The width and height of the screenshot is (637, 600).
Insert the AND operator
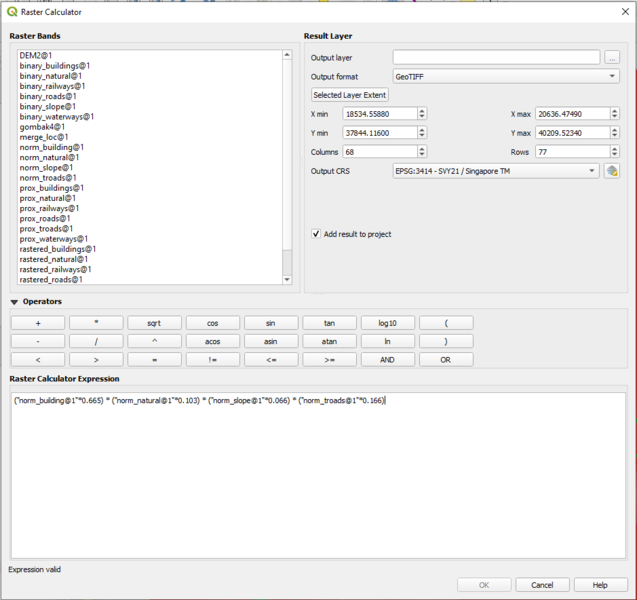[388, 360]
